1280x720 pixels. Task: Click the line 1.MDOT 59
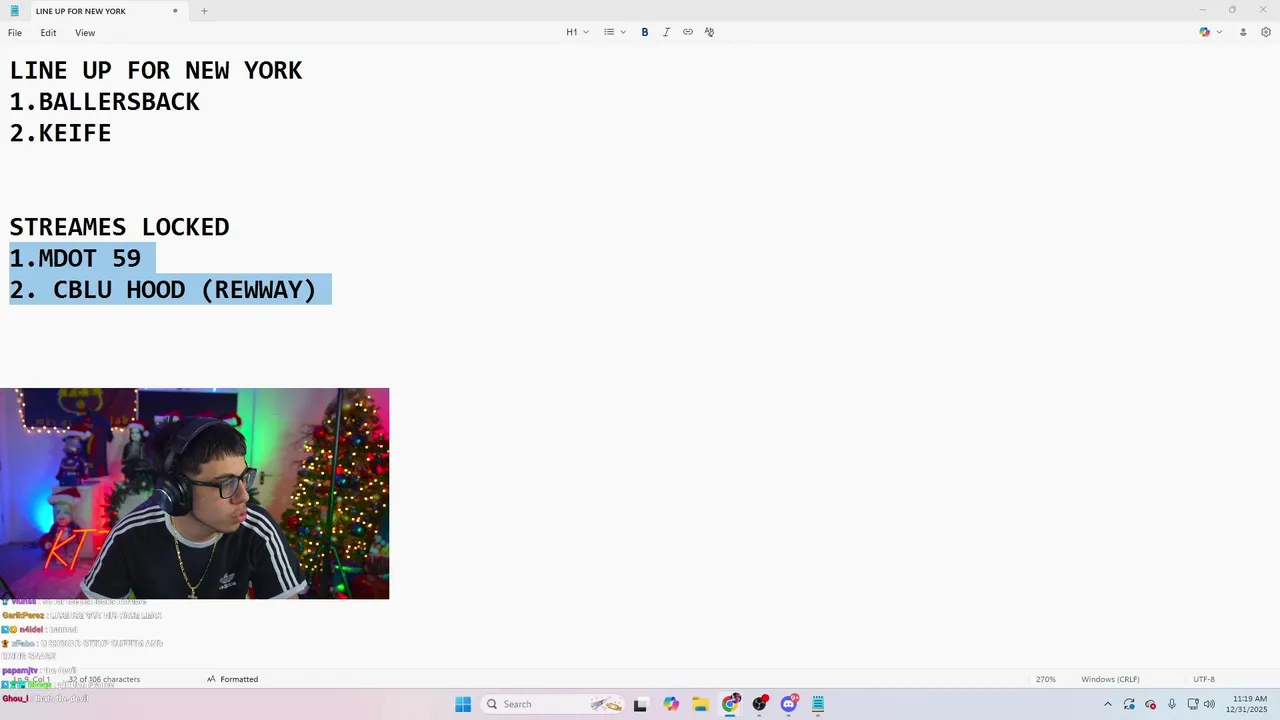[x=76, y=258]
